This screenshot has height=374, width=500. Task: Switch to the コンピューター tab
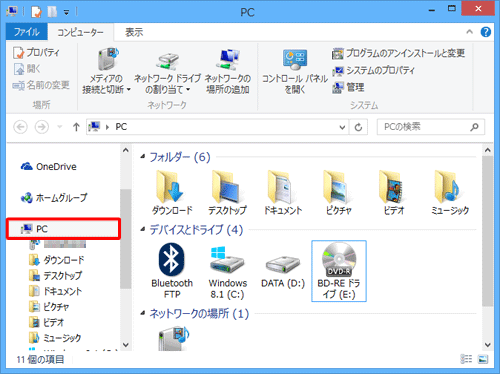pos(80,32)
